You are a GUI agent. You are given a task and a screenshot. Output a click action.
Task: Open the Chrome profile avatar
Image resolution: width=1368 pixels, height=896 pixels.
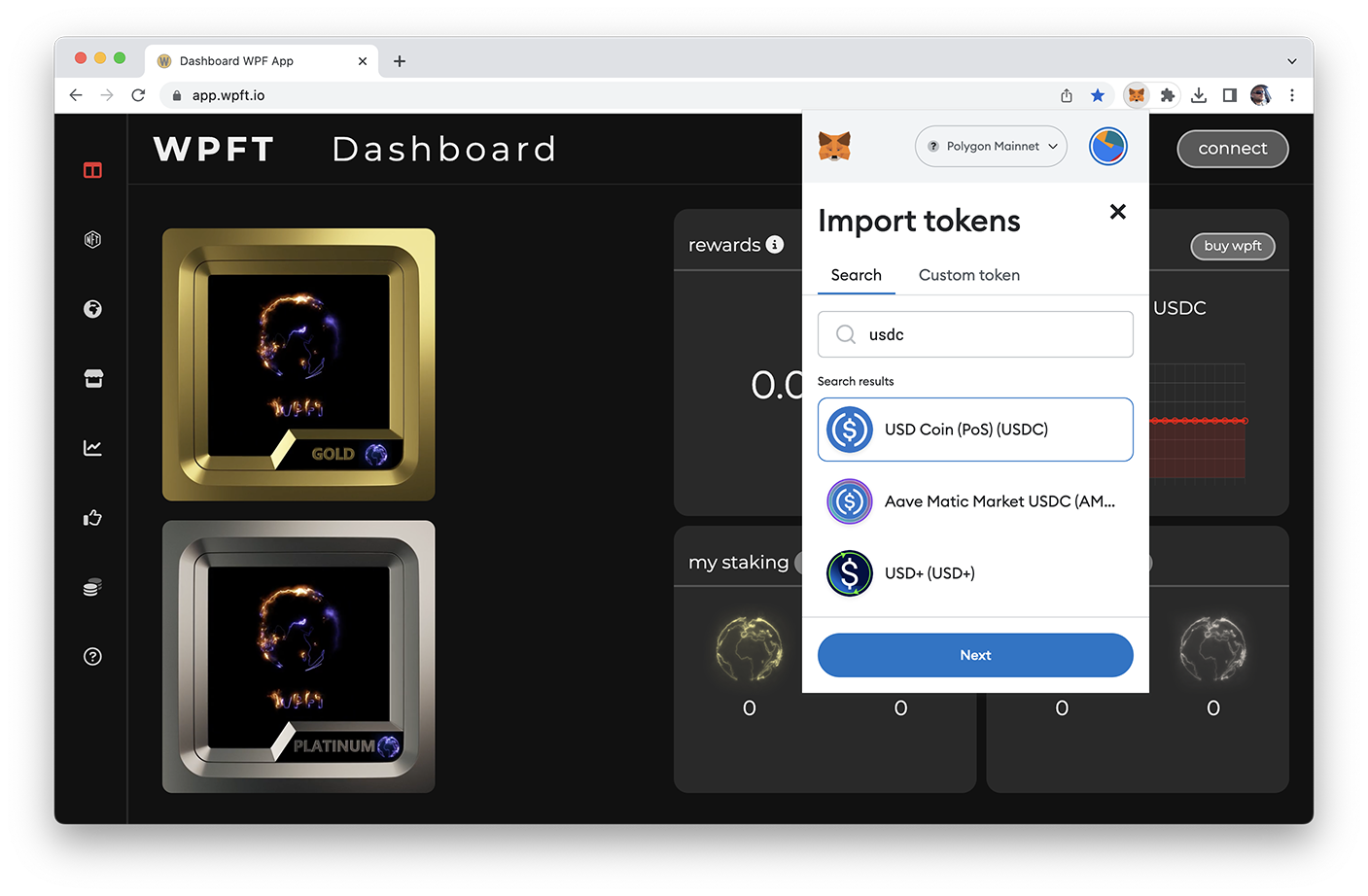click(x=1260, y=94)
